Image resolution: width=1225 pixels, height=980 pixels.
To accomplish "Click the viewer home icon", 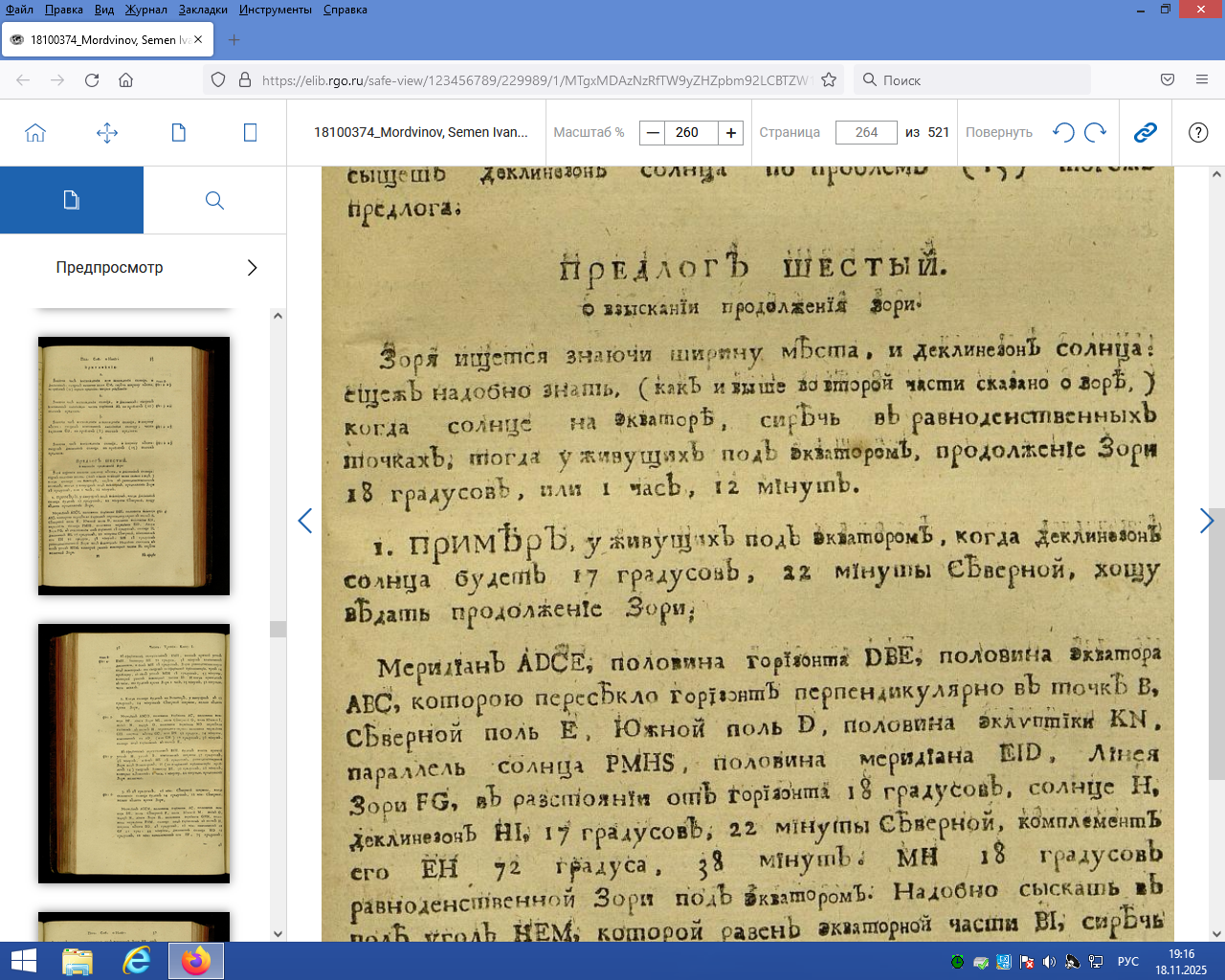I will click(x=35, y=133).
